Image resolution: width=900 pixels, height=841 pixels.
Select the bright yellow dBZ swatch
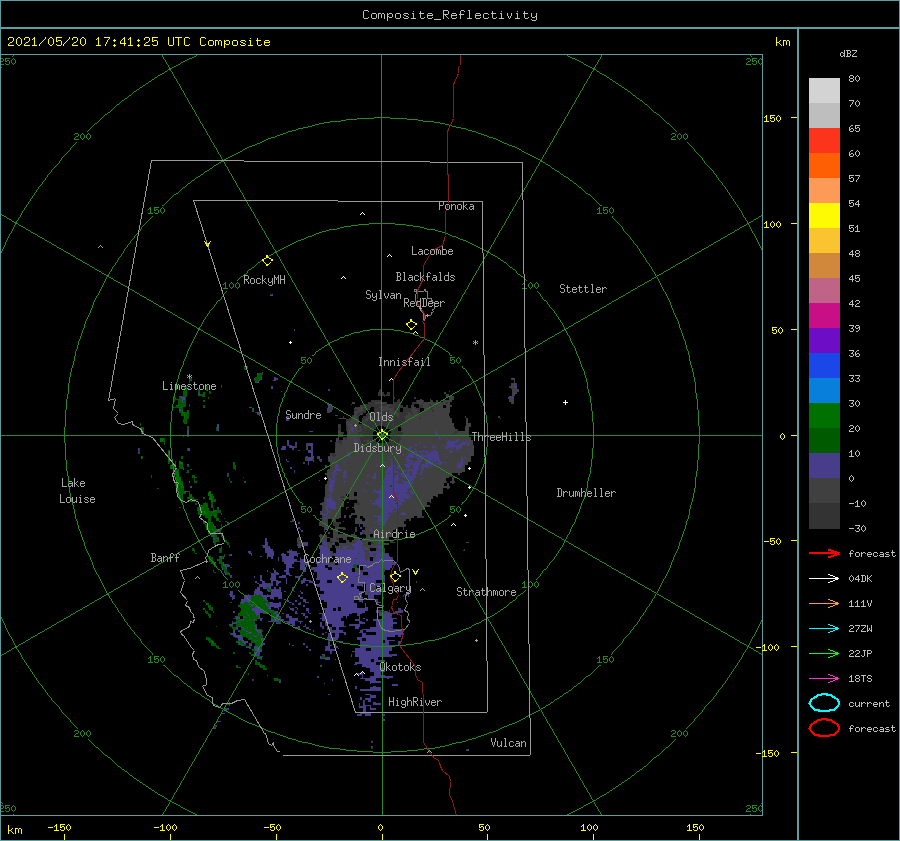[824, 216]
